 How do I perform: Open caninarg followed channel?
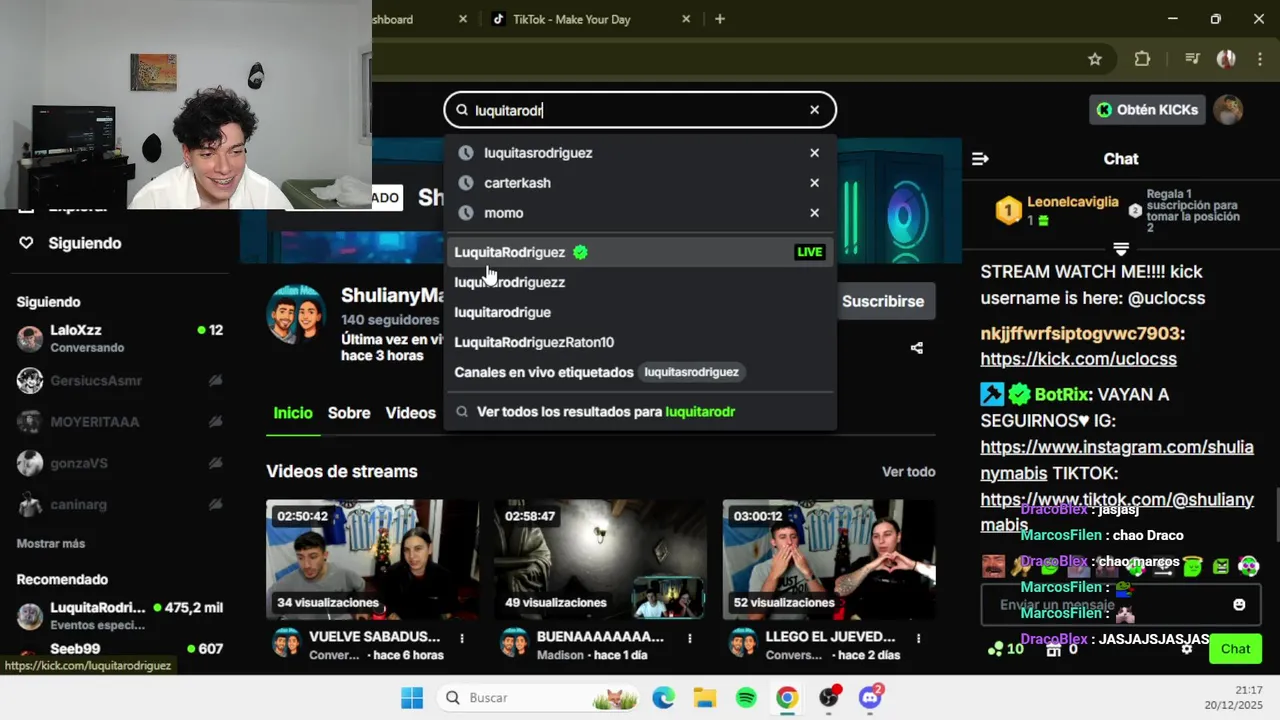pos(120,505)
